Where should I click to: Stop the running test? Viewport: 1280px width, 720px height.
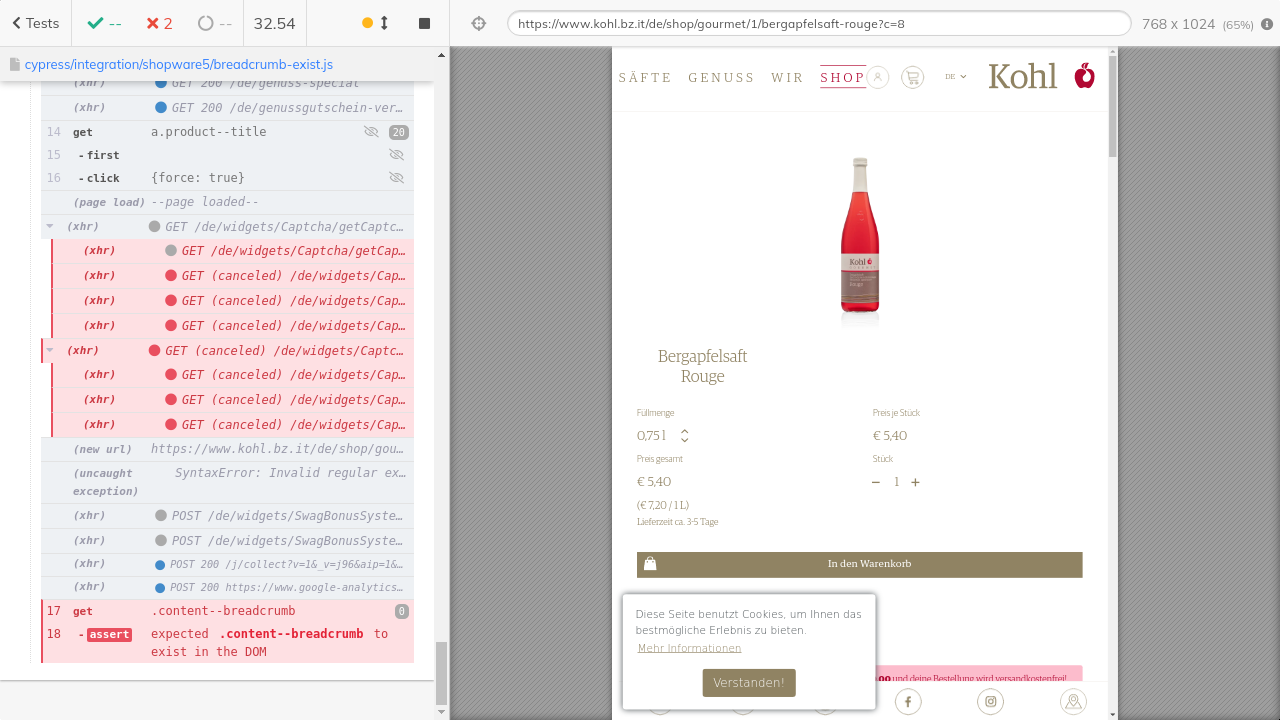tap(424, 23)
